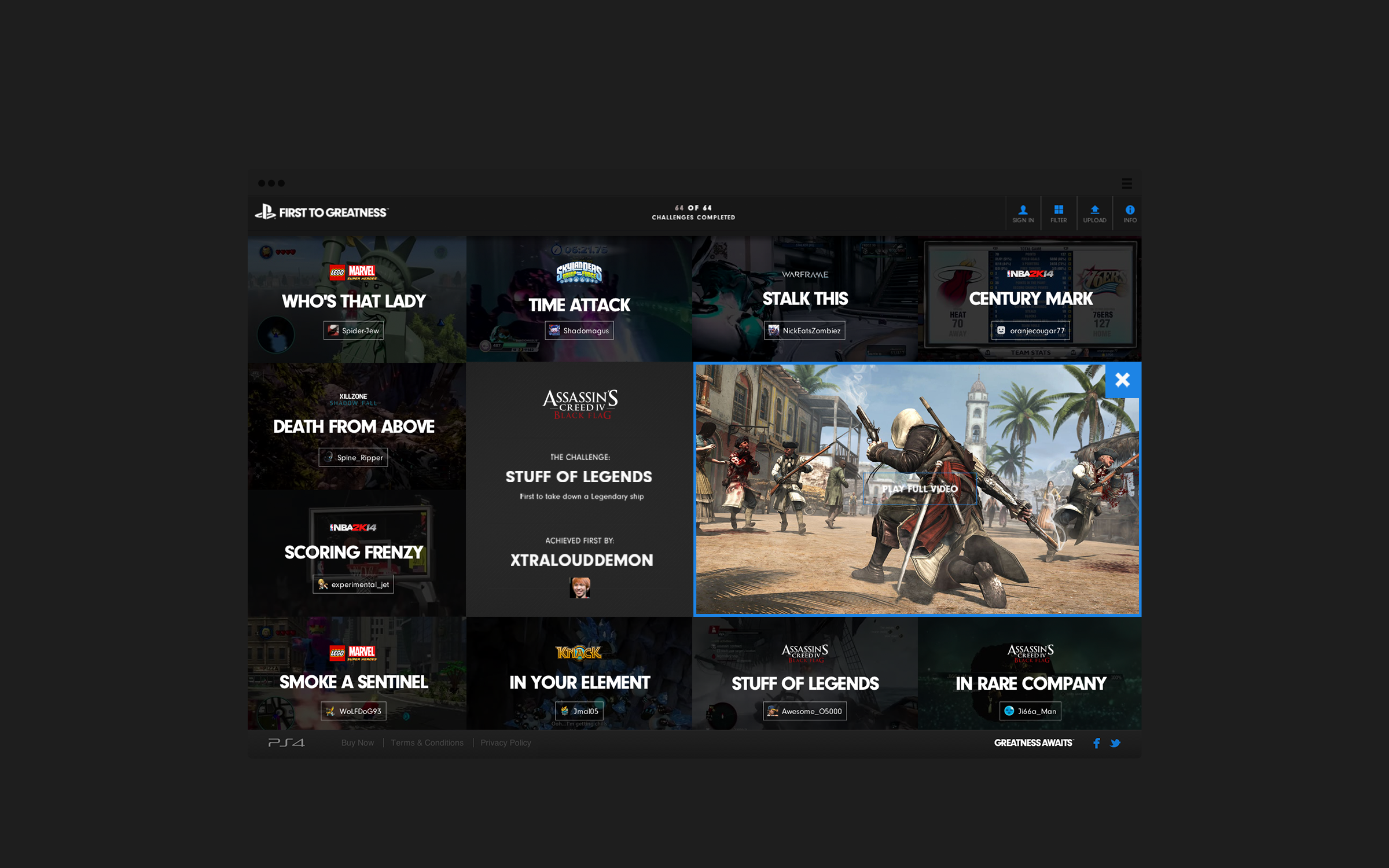Viewport: 1389px width, 868px height.
Task: Click the NBA 2K14 logo on Scoring Frenzy
Action: click(x=353, y=527)
